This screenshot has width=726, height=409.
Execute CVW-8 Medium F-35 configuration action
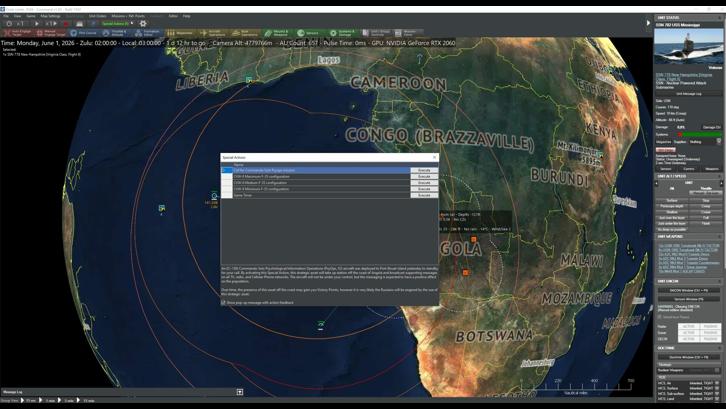click(x=424, y=183)
